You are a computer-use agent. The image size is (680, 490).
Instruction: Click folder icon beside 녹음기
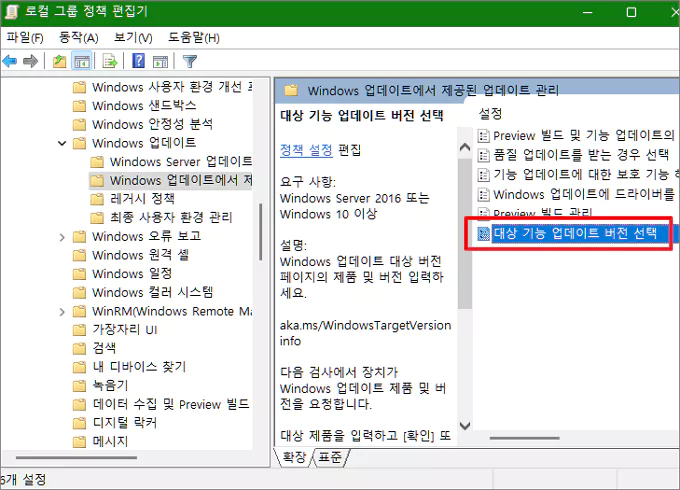[79, 385]
